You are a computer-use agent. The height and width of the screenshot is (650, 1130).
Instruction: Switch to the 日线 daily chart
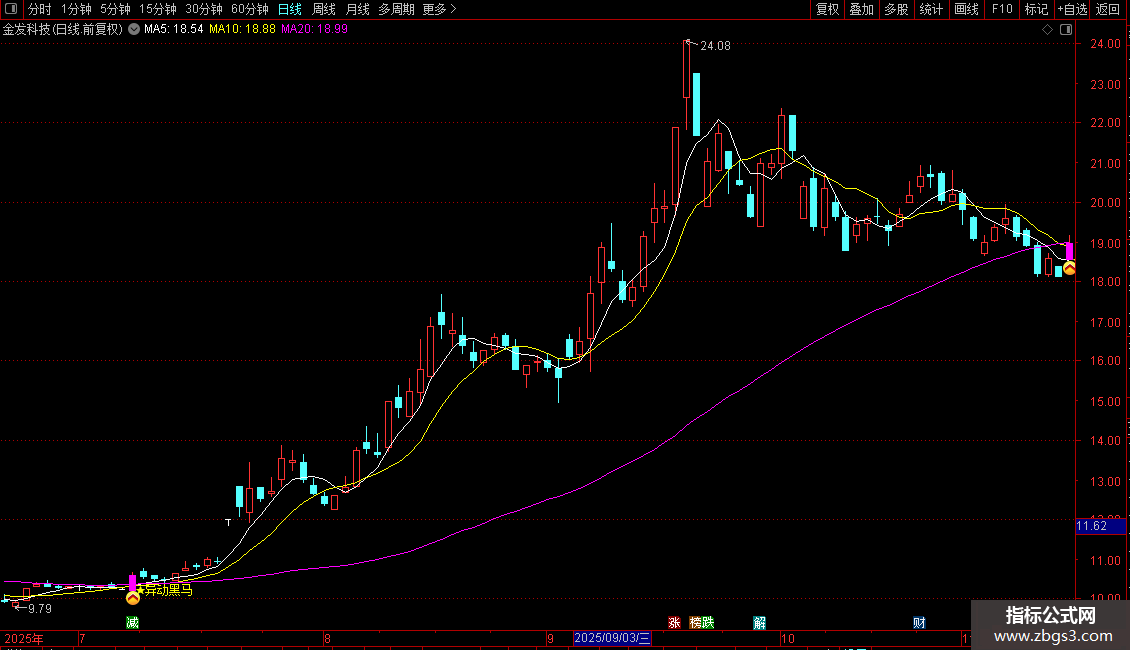tap(290, 9)
